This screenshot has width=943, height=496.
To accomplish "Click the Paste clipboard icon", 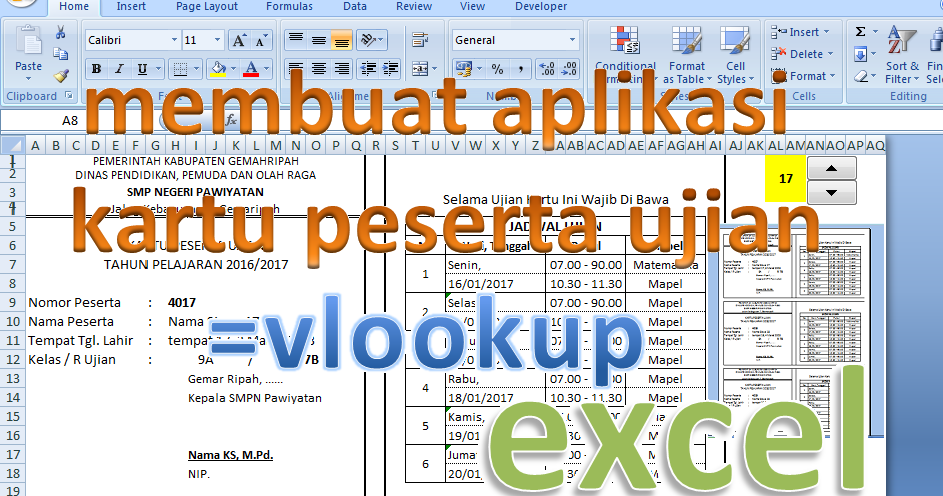I will pos(28,41).
